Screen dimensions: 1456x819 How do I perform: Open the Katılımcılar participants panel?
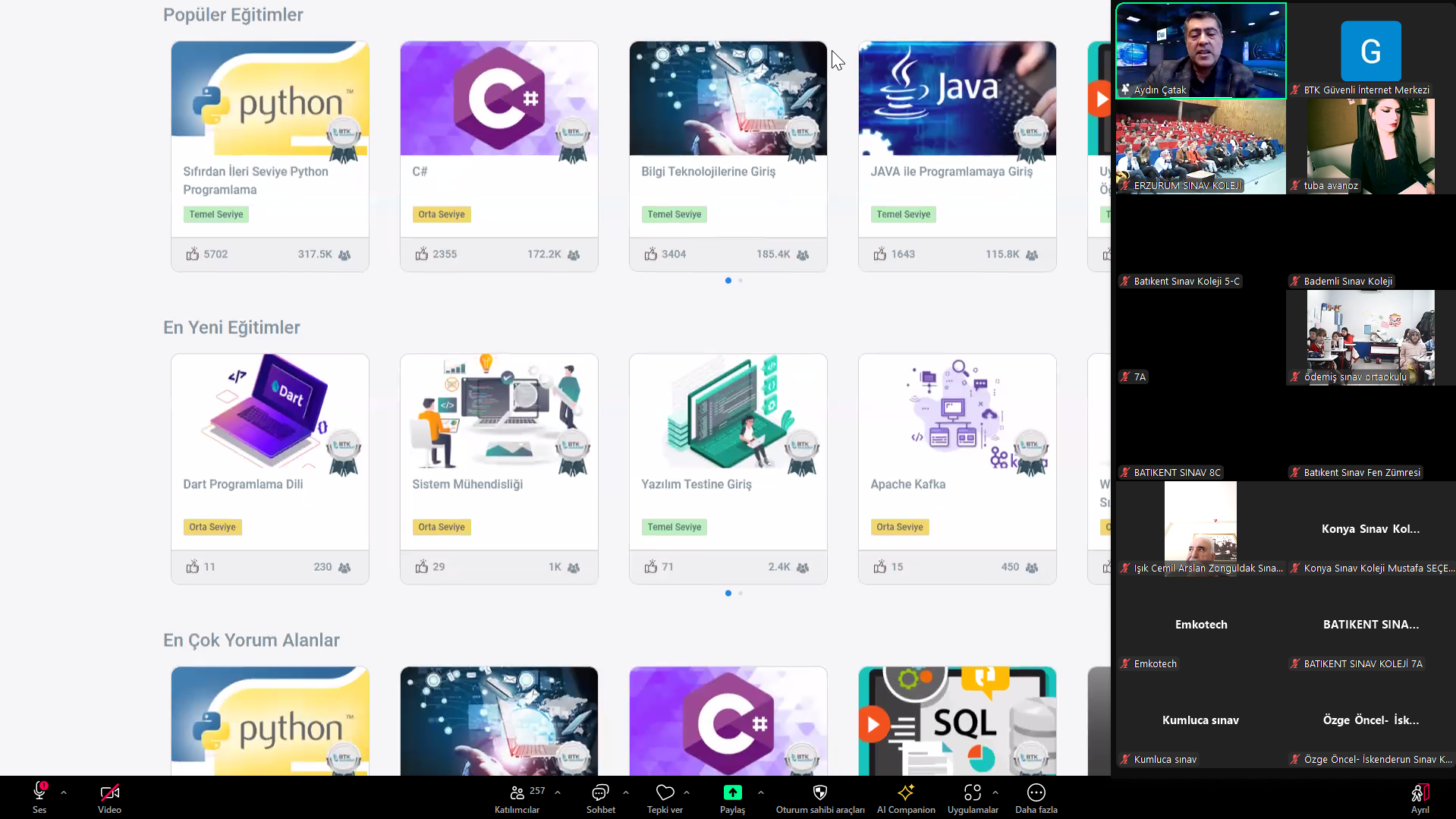click(517, 798)
